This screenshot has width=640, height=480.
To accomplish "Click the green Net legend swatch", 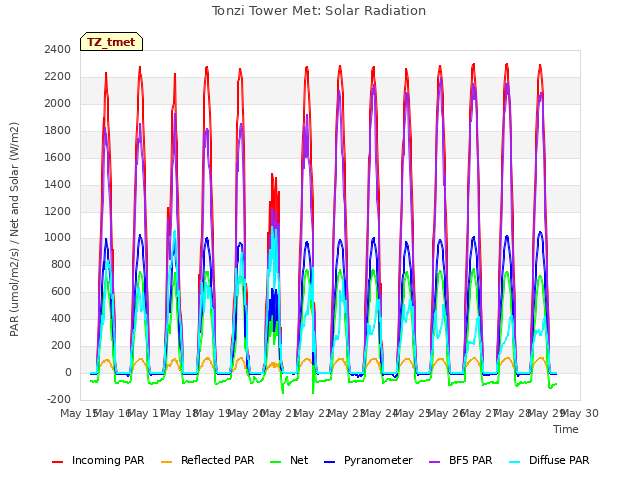I will click(x=276, y=462).
